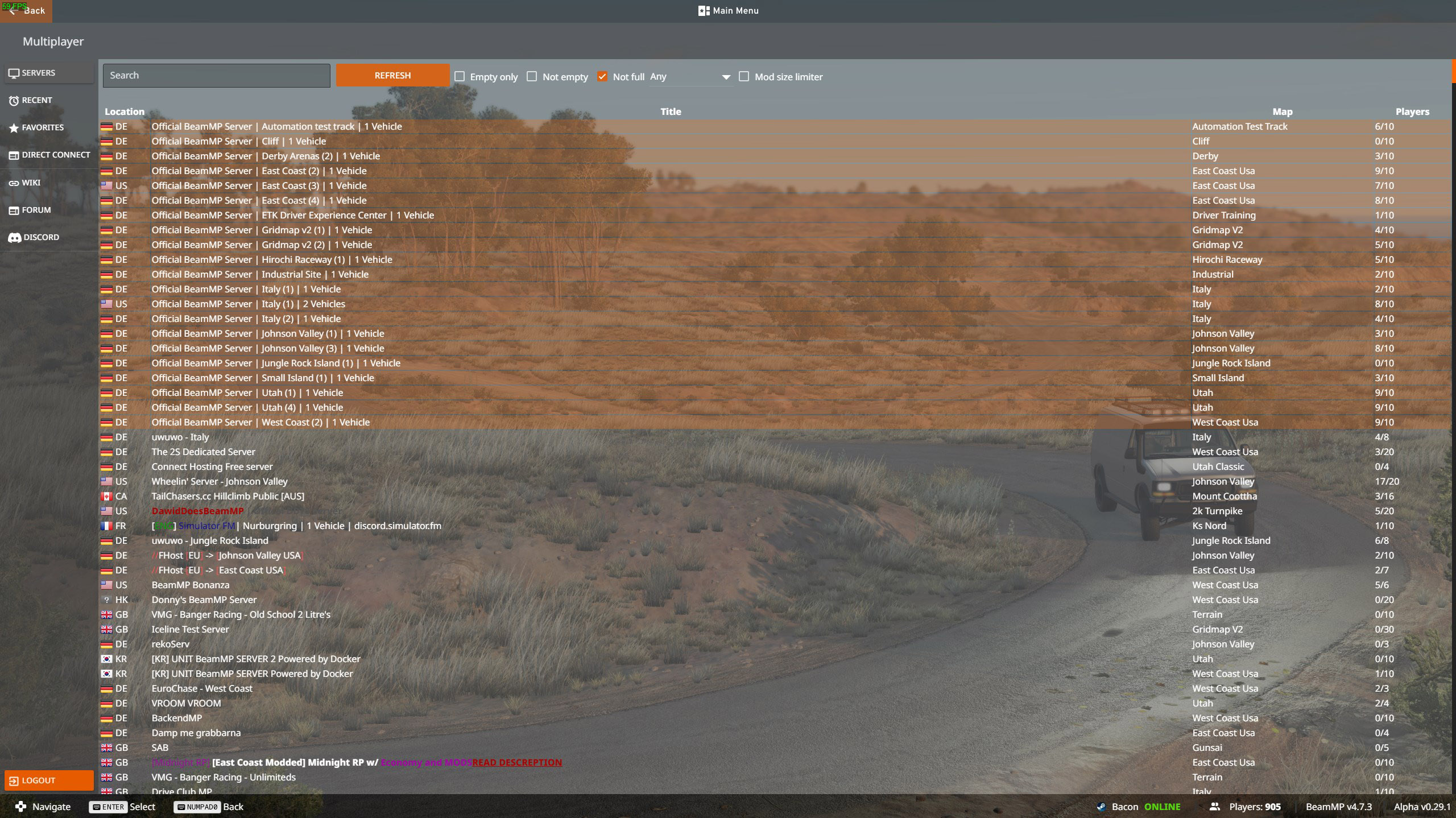Sort list by Location column header

pos(125,112)
